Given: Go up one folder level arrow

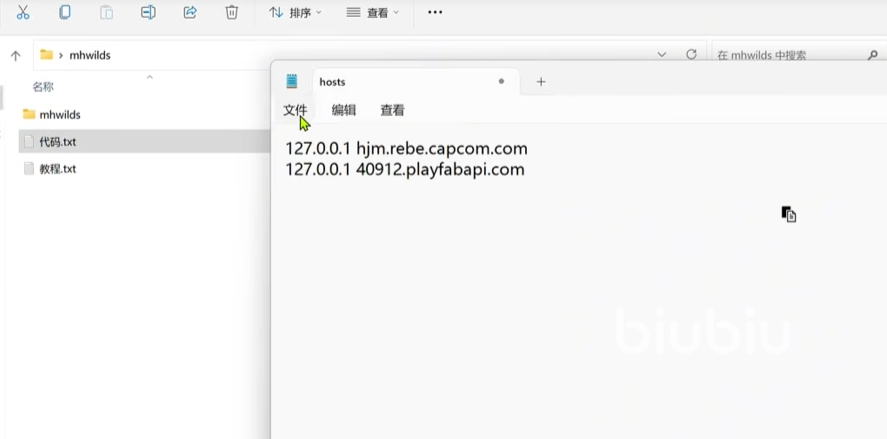Looking at the screenshot, I should [15, 56].
